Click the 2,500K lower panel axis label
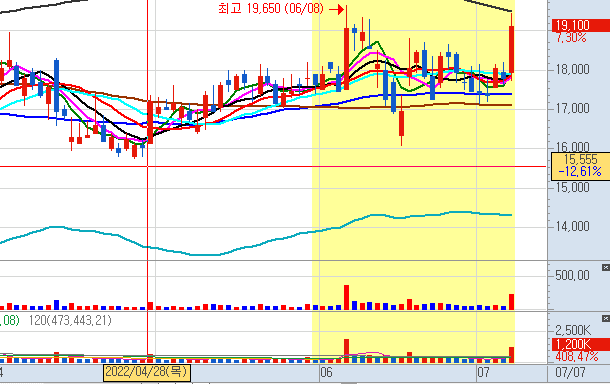Viewport: 610px width, 384px height. pos(573,331)
